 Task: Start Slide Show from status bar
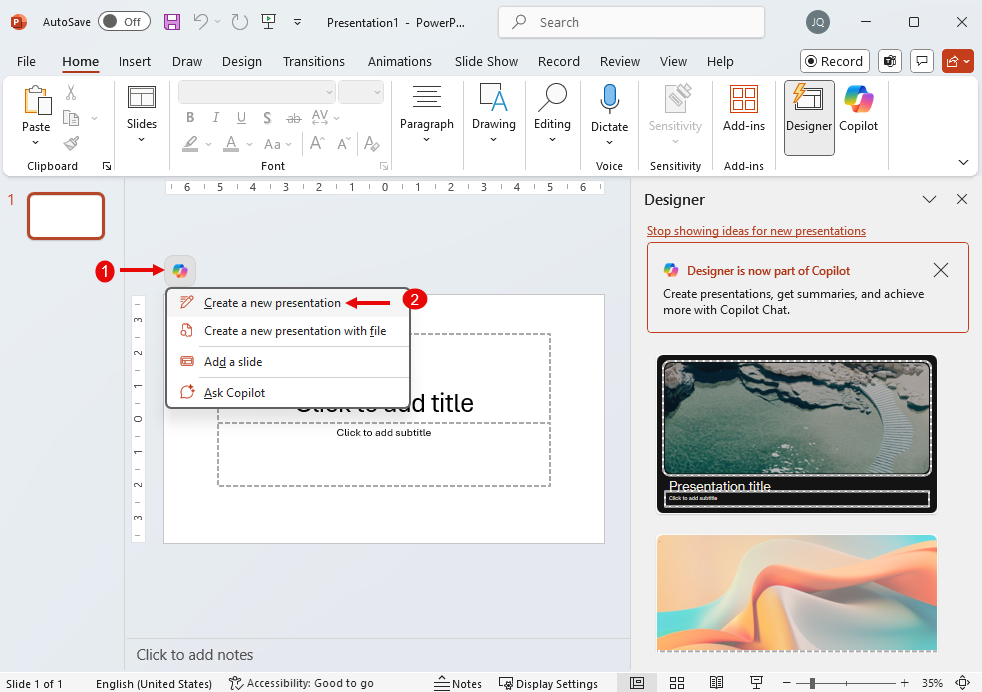[x=757, y=683]
